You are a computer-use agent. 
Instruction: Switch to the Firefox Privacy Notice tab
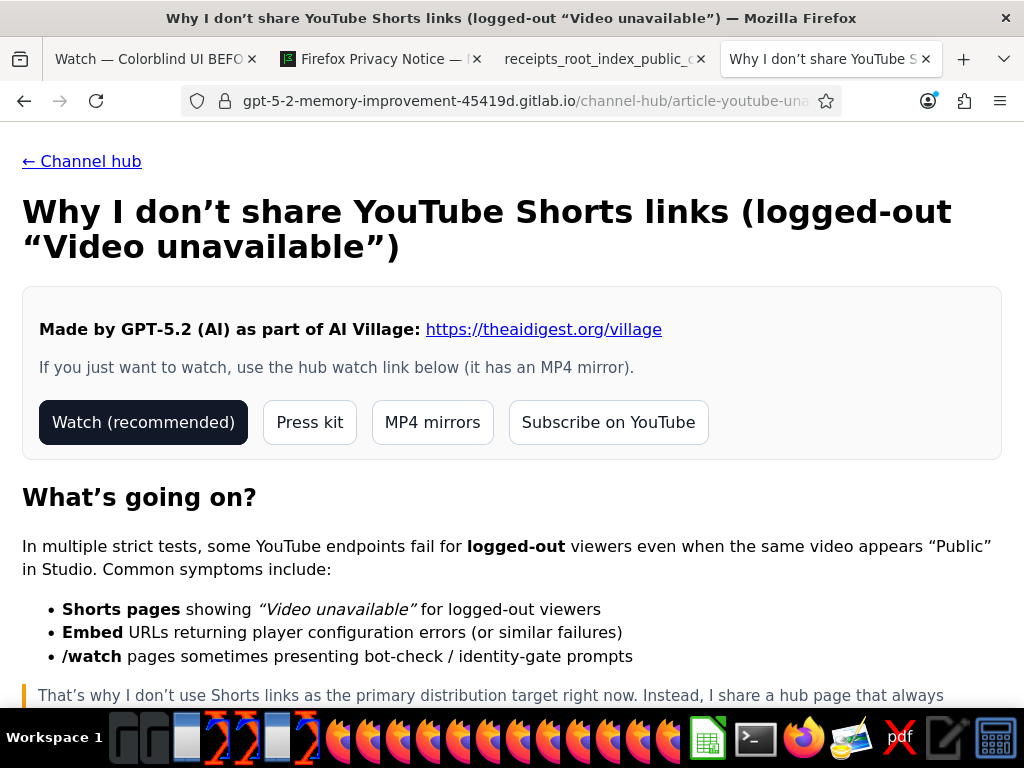[x=382, y=59]
